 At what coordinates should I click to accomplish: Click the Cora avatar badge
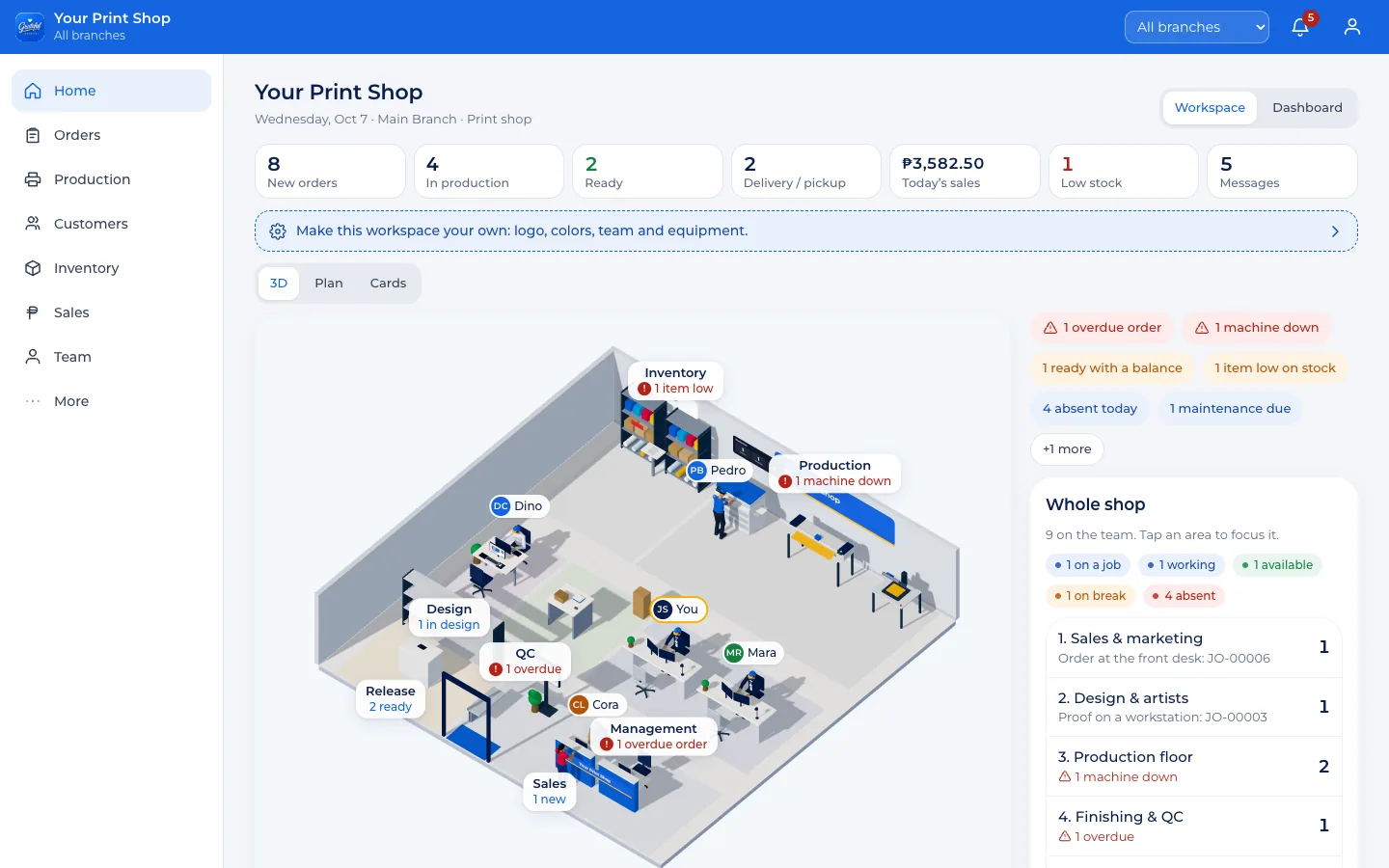(579, 705)
